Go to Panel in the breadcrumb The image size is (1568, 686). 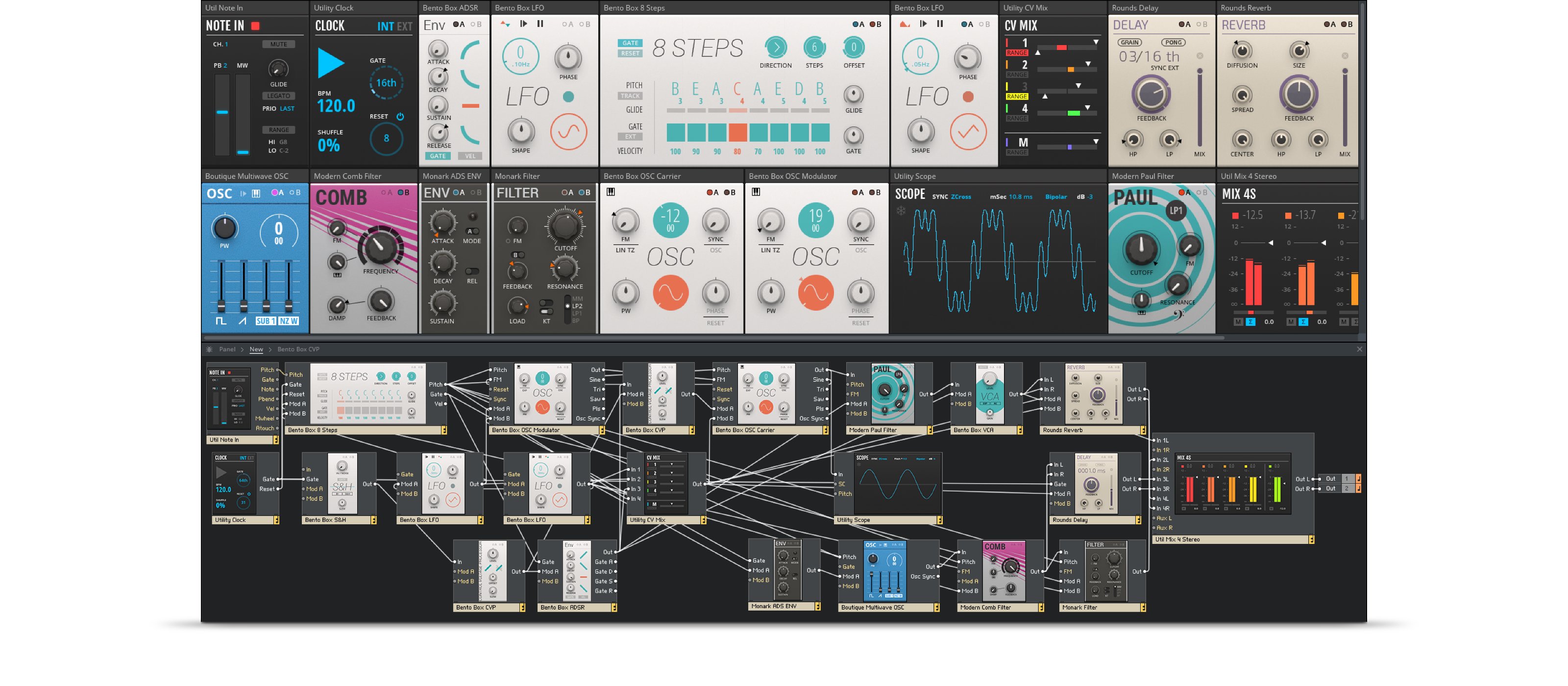click(x=227, y=349)
